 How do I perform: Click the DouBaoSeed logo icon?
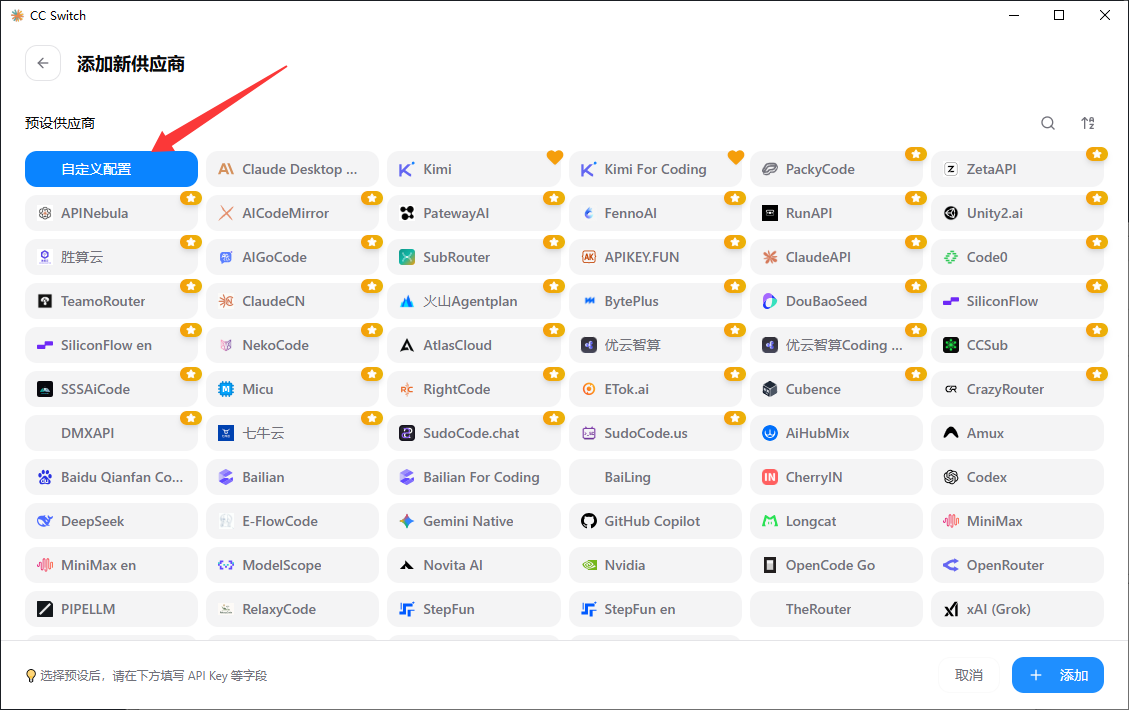click(x=770, y=301)
